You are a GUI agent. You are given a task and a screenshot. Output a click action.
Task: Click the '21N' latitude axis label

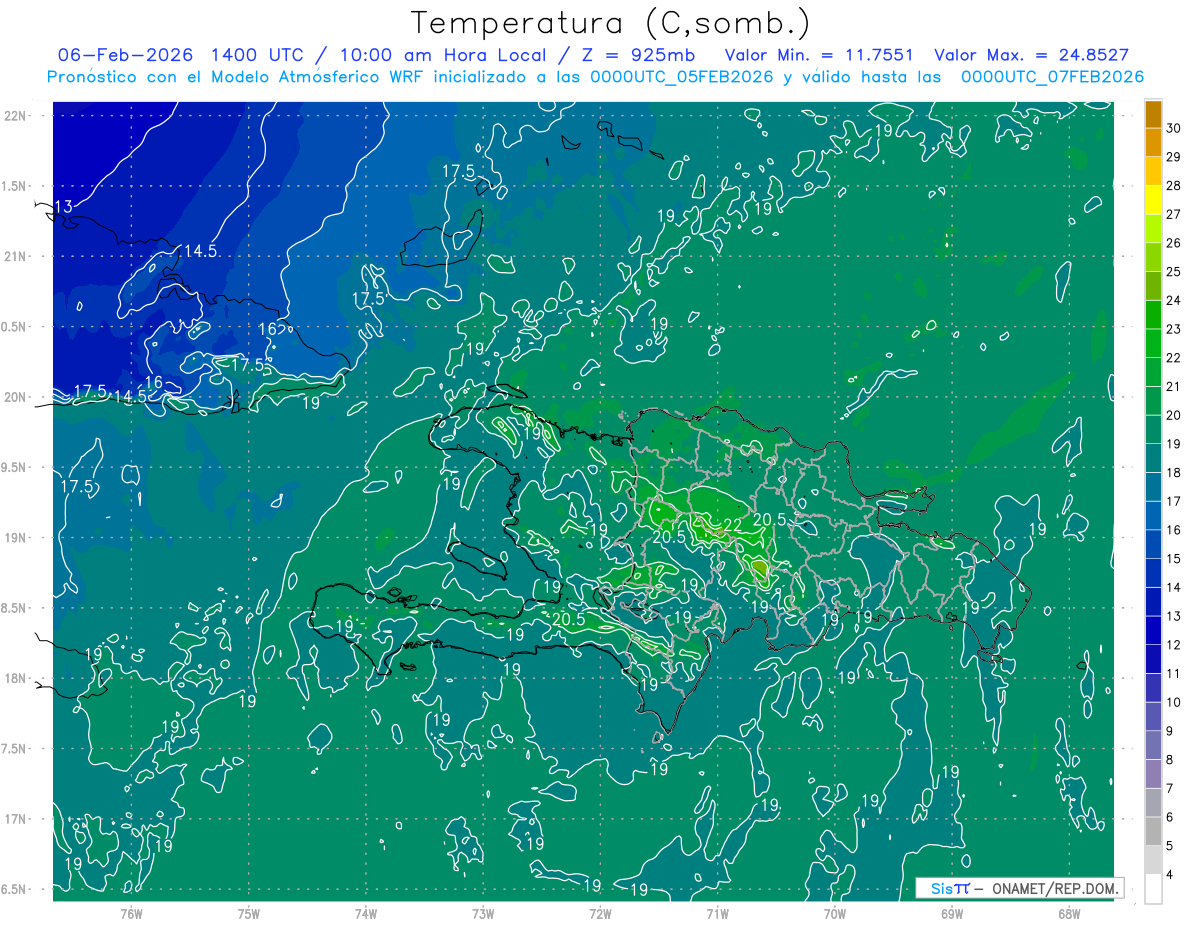[x=14, y=256]
